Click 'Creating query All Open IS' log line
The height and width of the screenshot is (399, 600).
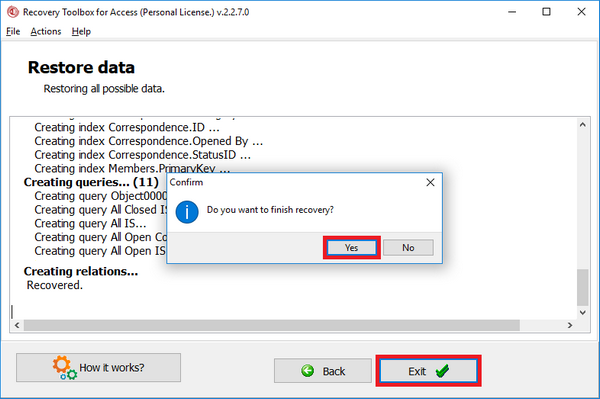(x=100, y=251)
